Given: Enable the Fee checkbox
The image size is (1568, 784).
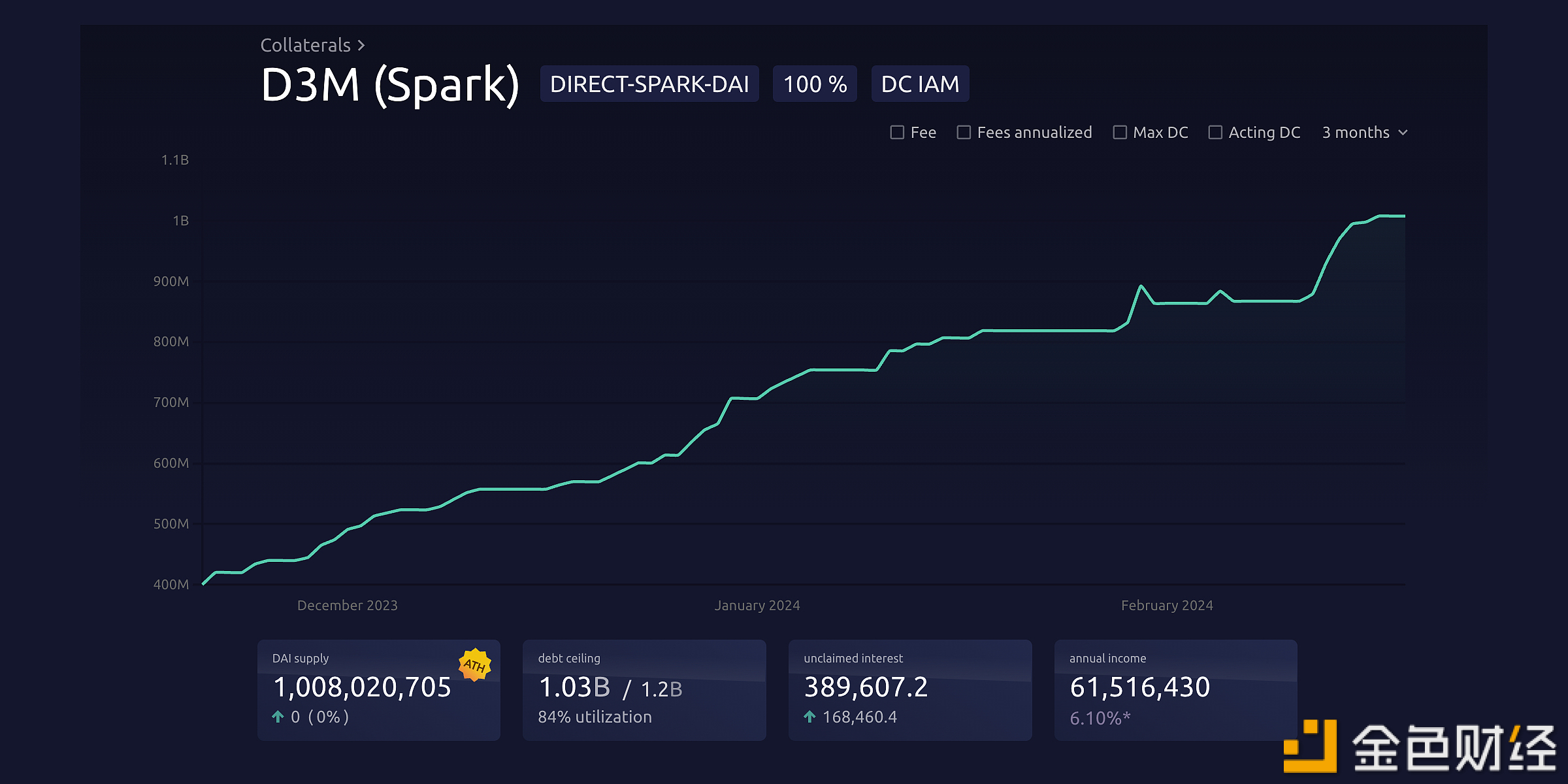Looking at the screenshot, I should [897, 133].
